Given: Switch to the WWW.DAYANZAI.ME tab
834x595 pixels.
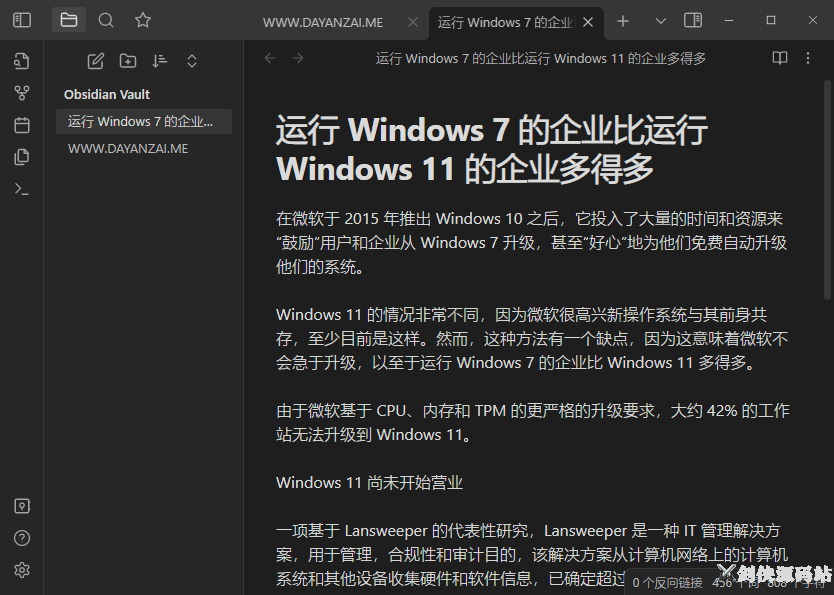Looking at the screenshot, I should (323, 23).
